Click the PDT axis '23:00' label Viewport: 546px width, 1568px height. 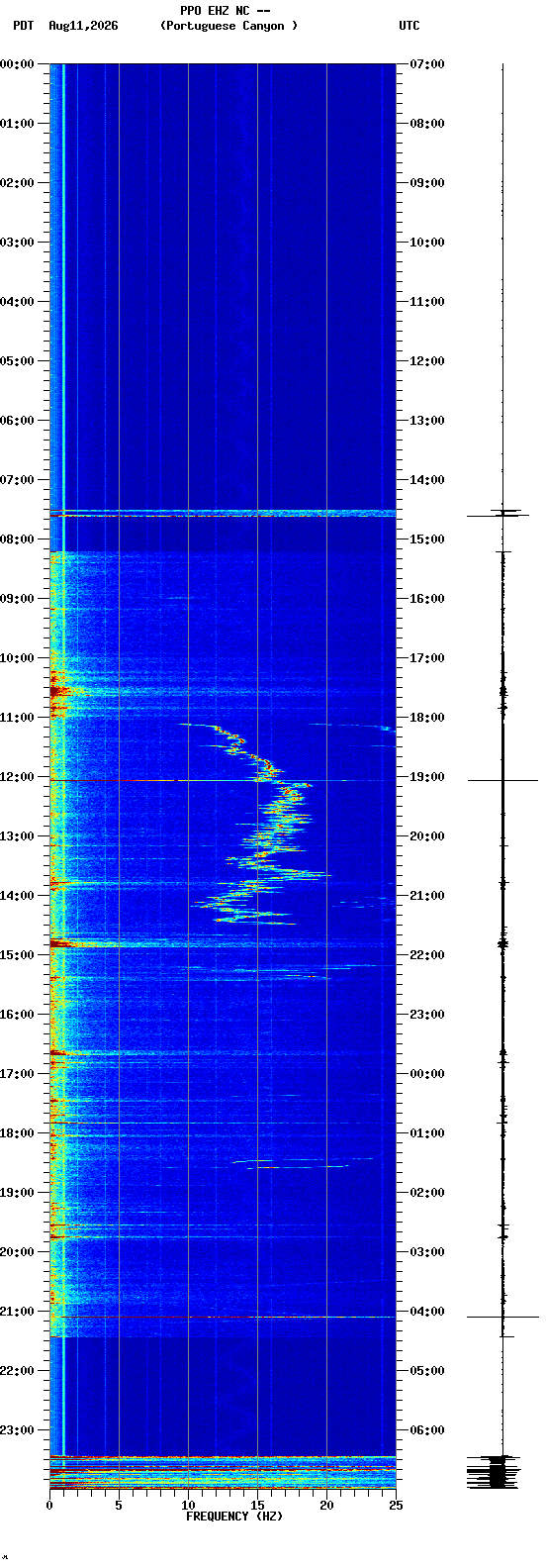[x=18, y=1430]
